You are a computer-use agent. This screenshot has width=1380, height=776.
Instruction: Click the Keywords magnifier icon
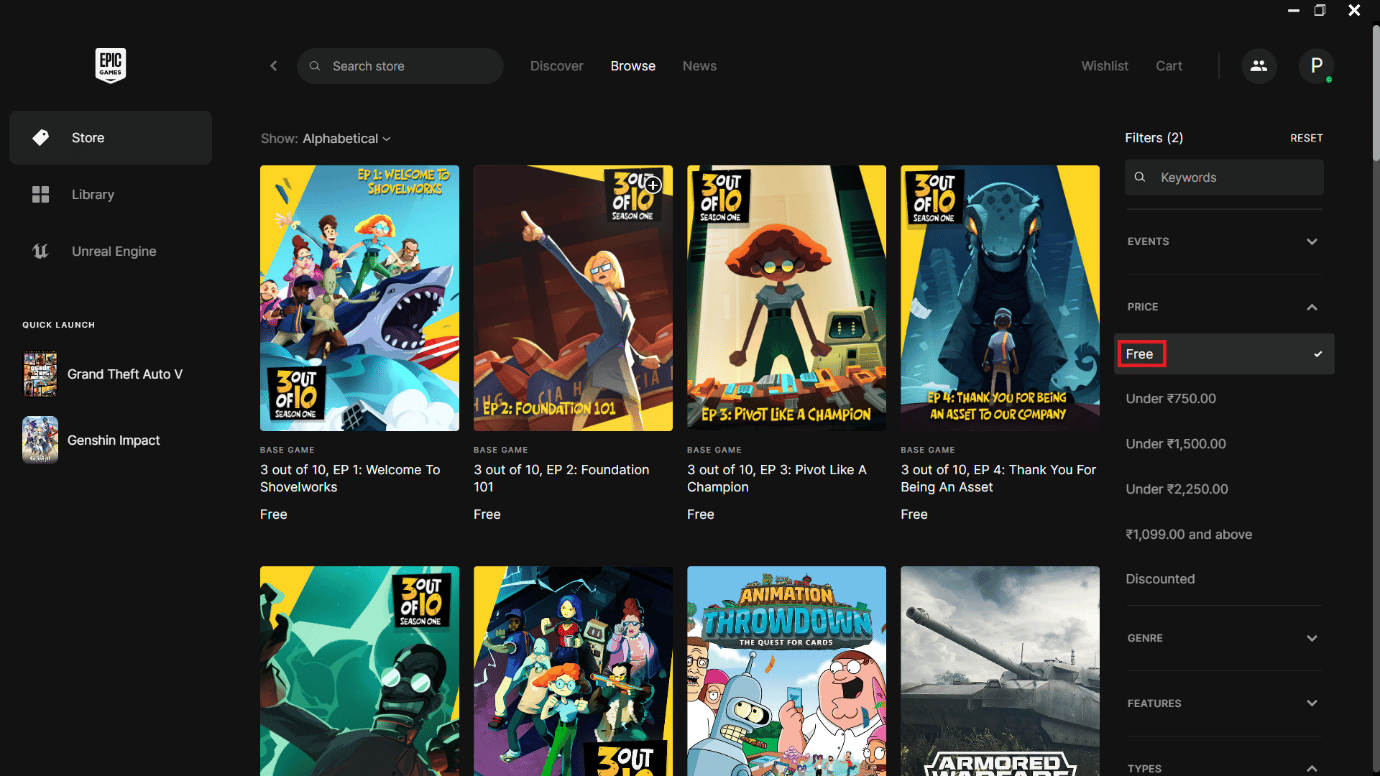(x=1140, y=178)
